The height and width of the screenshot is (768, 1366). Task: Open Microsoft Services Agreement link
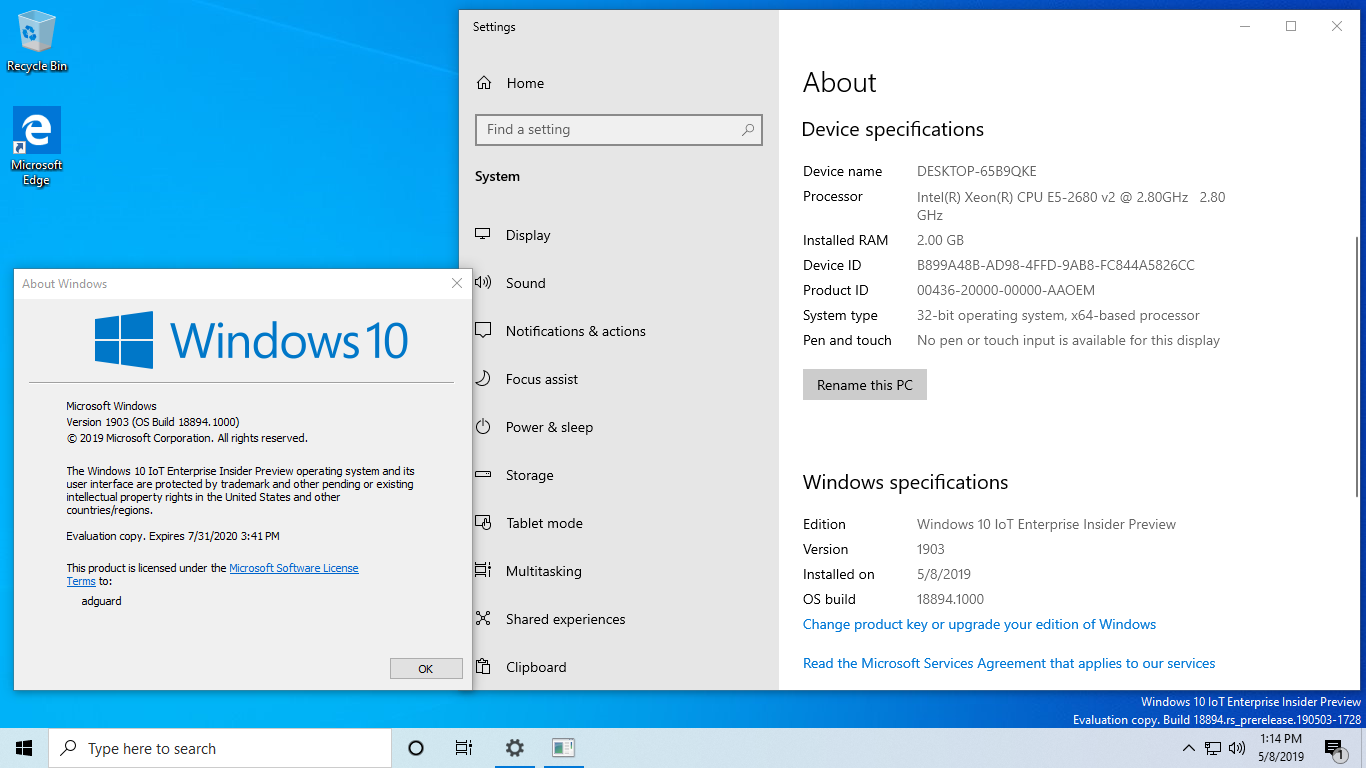tap(1009, 663)
